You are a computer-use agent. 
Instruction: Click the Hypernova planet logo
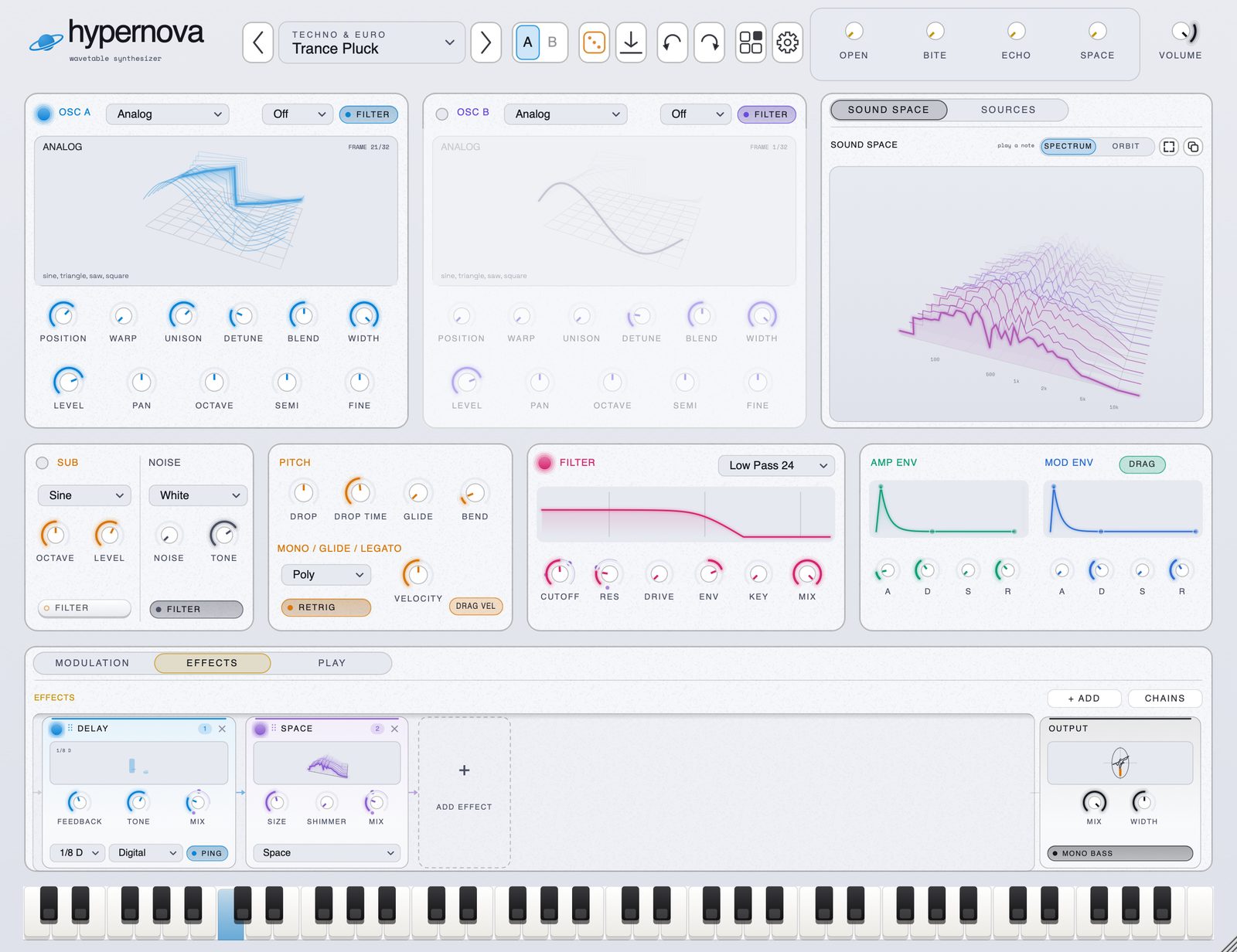[x=46, y=42]
